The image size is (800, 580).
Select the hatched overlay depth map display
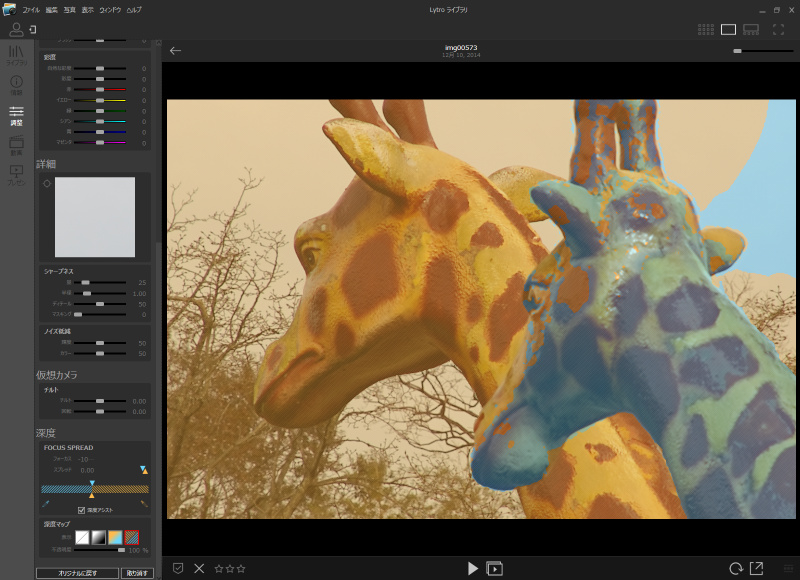coord(132,537)
